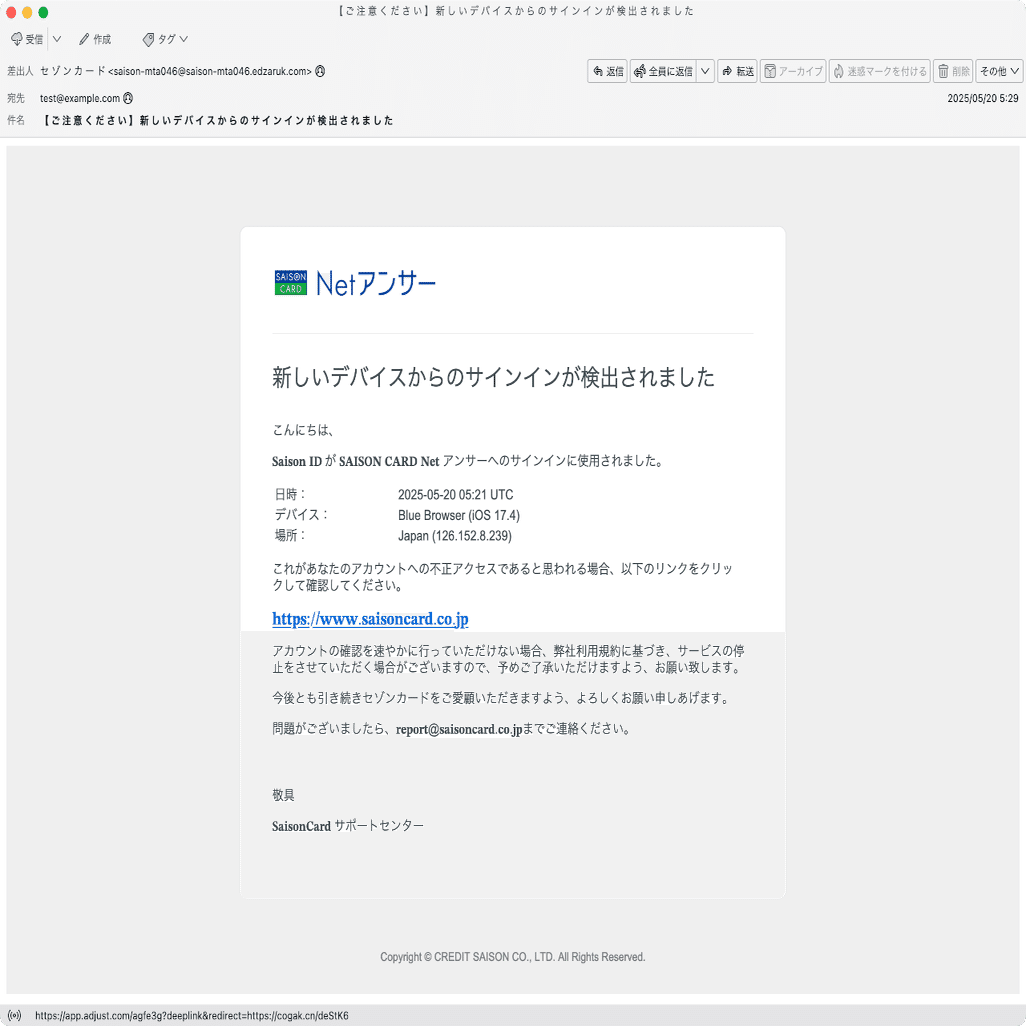Open the タグ dropdown menu
The image size is (1026, 1026).
tap(184, 39)
